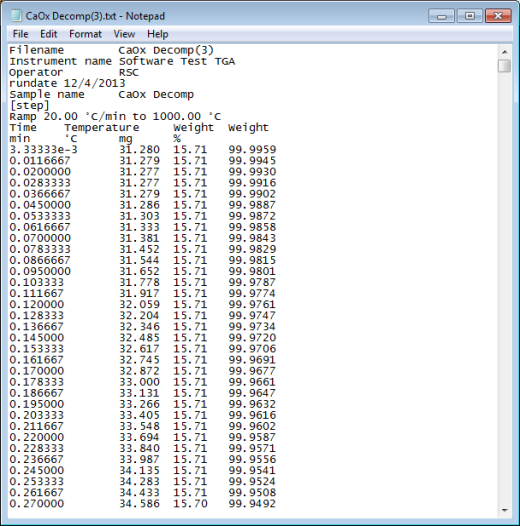Click the vertical scrollbar thumb
520x526 pixels.
[x=505, y=66]
